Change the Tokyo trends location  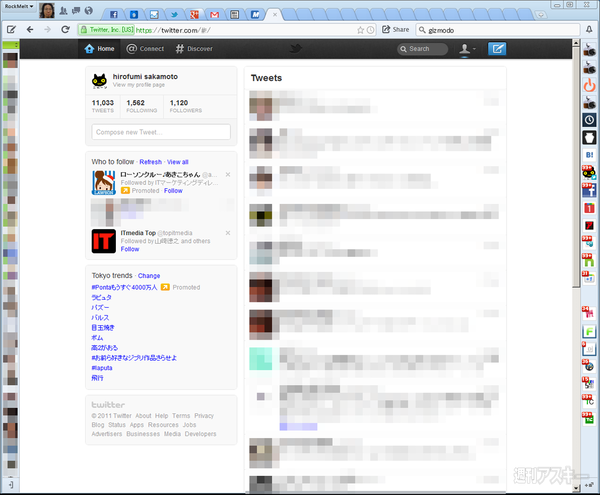(x=149, y=276)
